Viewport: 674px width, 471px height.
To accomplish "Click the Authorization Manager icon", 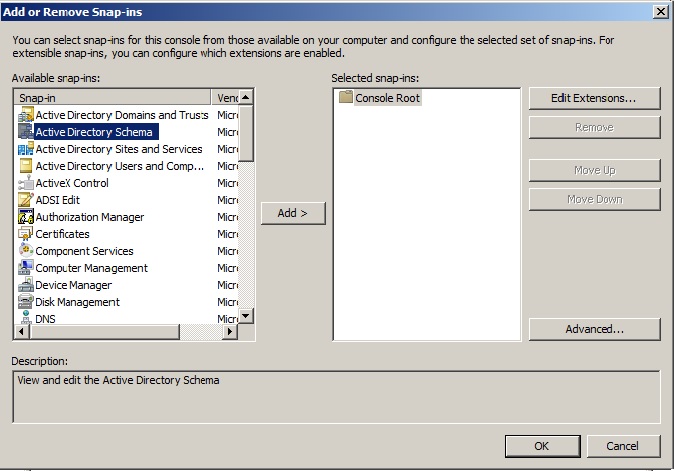I will tap(26, 217).
